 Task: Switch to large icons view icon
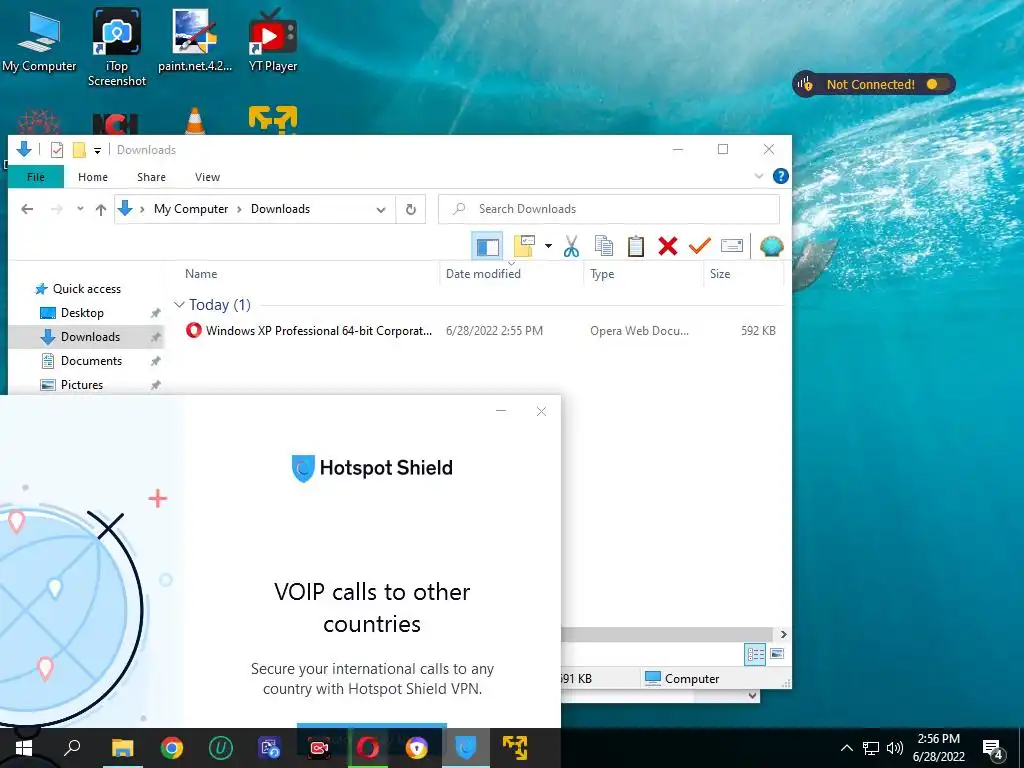click(x=777, y=654)
